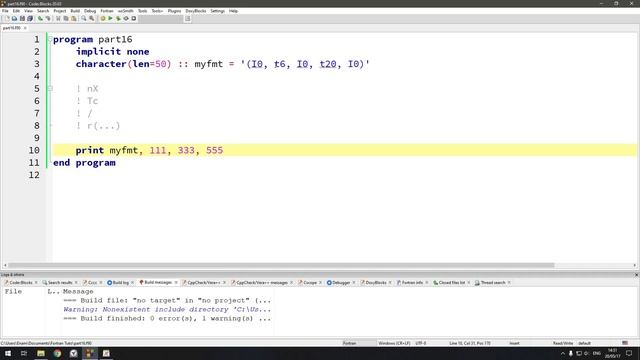Click the flag icon in status bar
The width and height of the screenshot is (640, 360).
pyautogui.click(x=625, y=343)
